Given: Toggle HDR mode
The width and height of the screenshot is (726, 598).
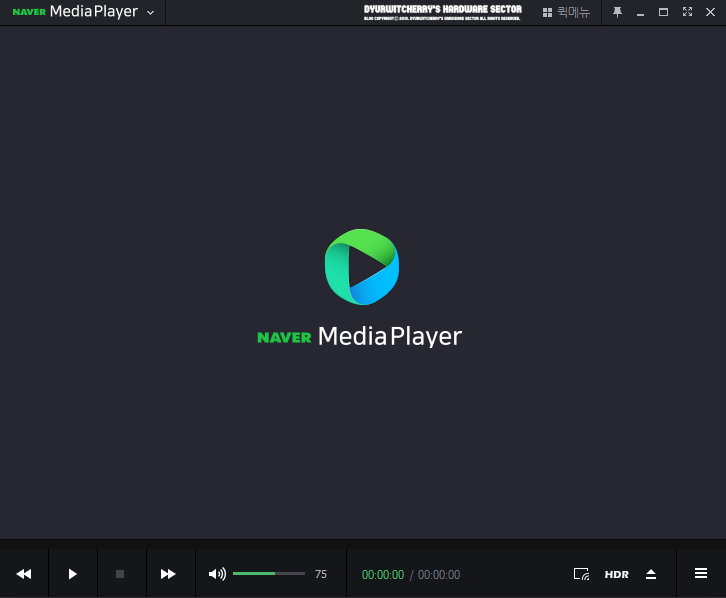Looking at the screenshot, I should (x=617, y=574).
